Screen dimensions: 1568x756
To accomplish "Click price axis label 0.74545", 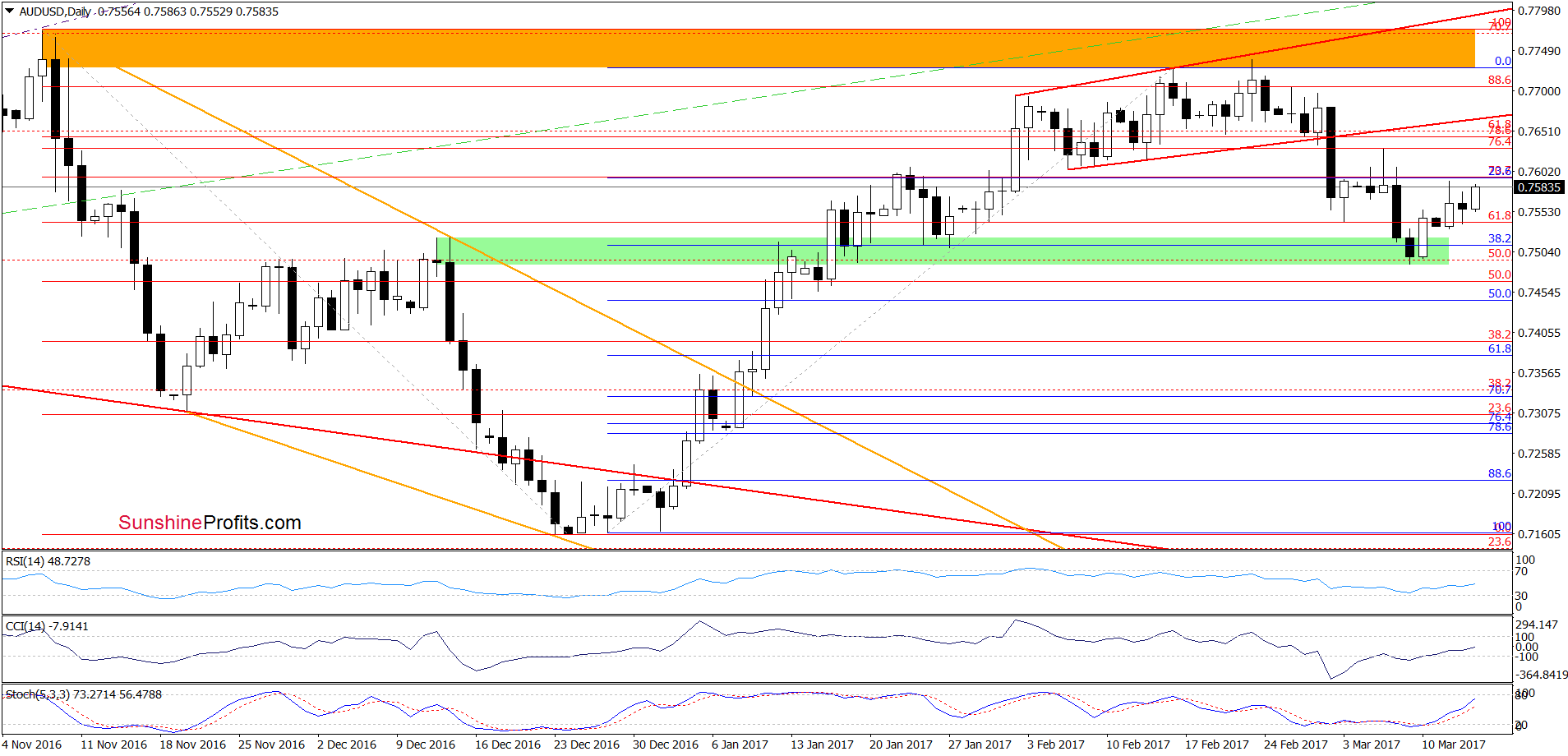I will 1538,293.
